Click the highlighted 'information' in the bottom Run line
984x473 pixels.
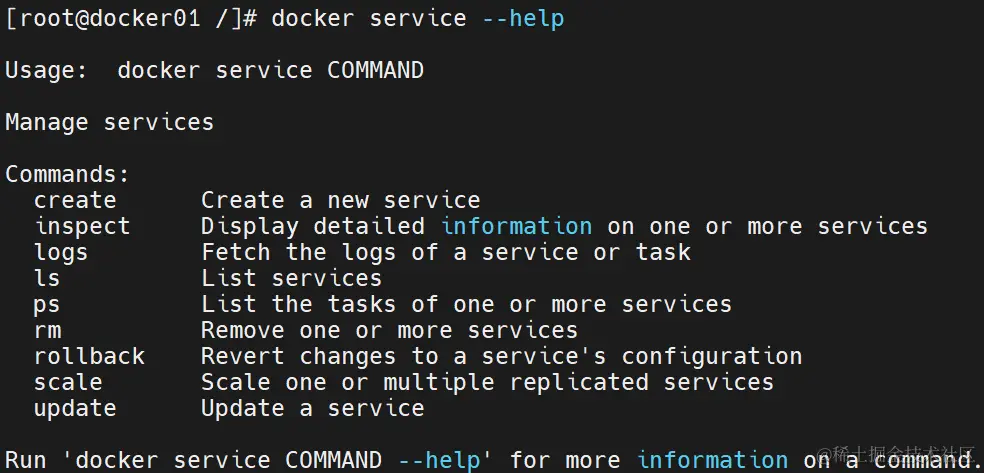[x=712, y=460]
